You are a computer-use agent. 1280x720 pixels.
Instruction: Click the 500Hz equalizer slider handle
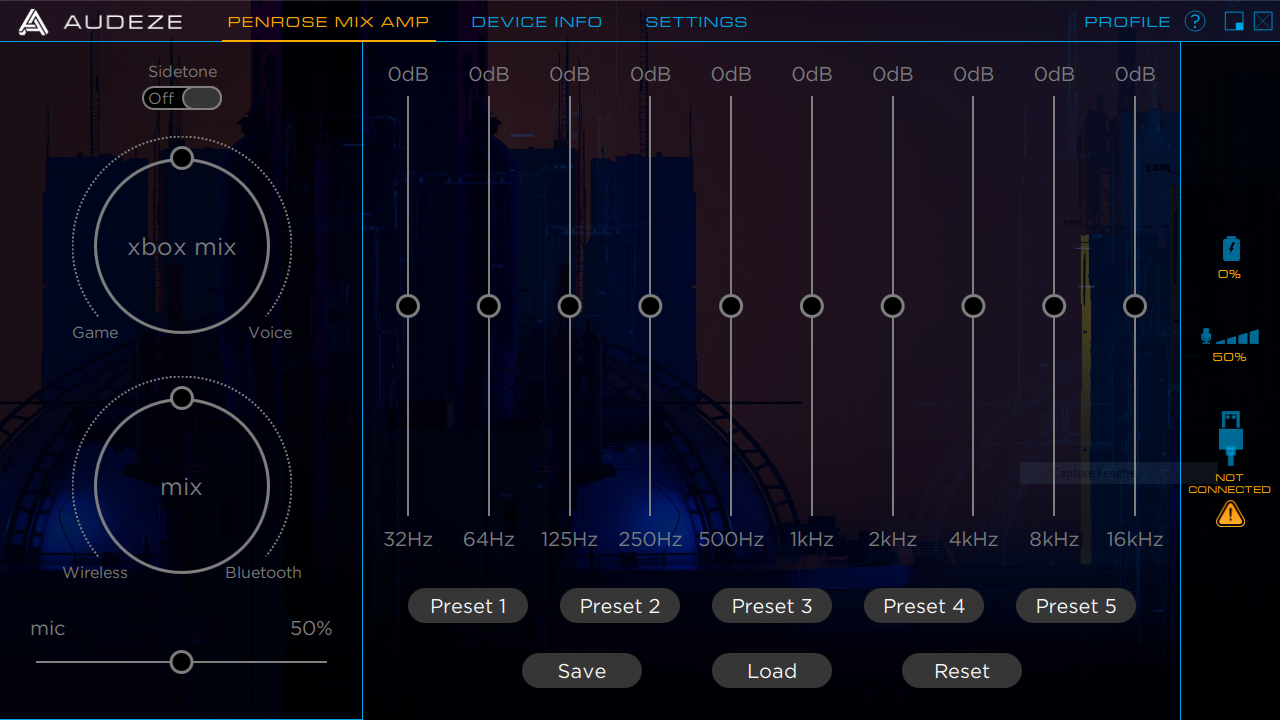pos(731,306)
